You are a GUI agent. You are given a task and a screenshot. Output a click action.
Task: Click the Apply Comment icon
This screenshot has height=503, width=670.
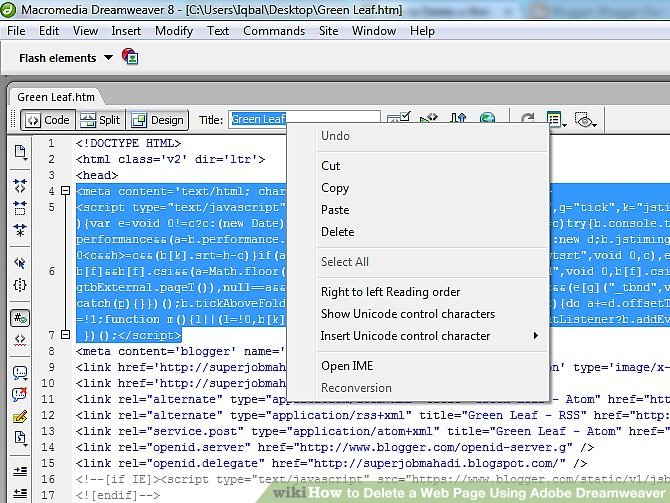pyautogui.click(x=20, y=372)
